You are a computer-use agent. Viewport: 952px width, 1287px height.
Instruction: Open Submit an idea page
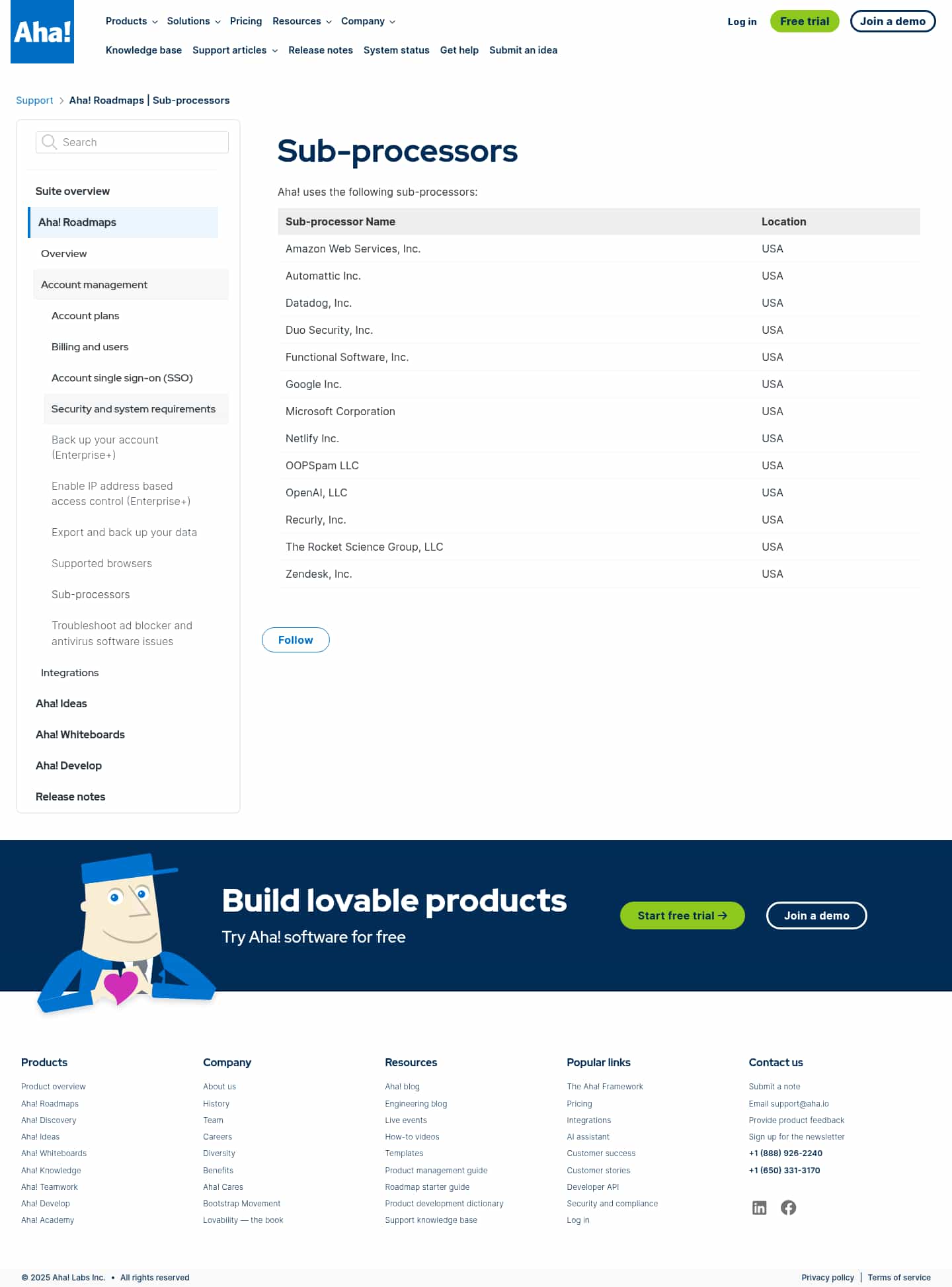coord(523,50)
